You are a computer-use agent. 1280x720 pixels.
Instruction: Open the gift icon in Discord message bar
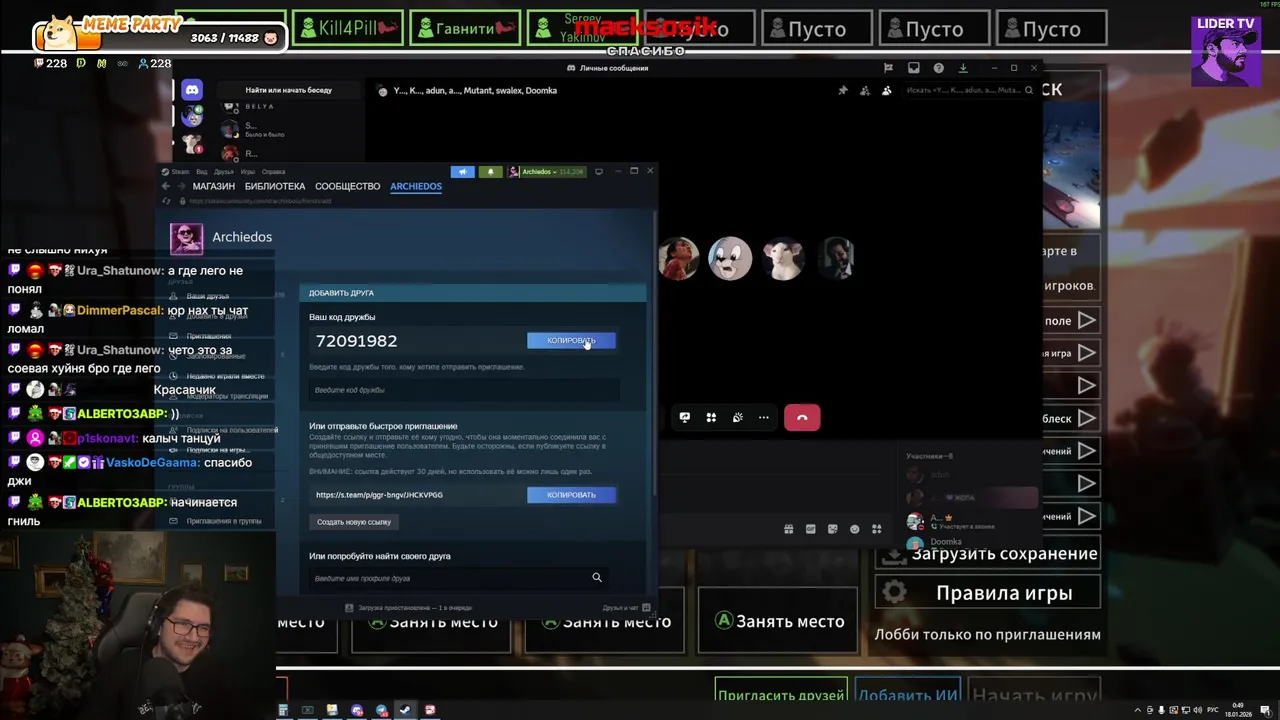pyautogui.click(x=789, y=529)
